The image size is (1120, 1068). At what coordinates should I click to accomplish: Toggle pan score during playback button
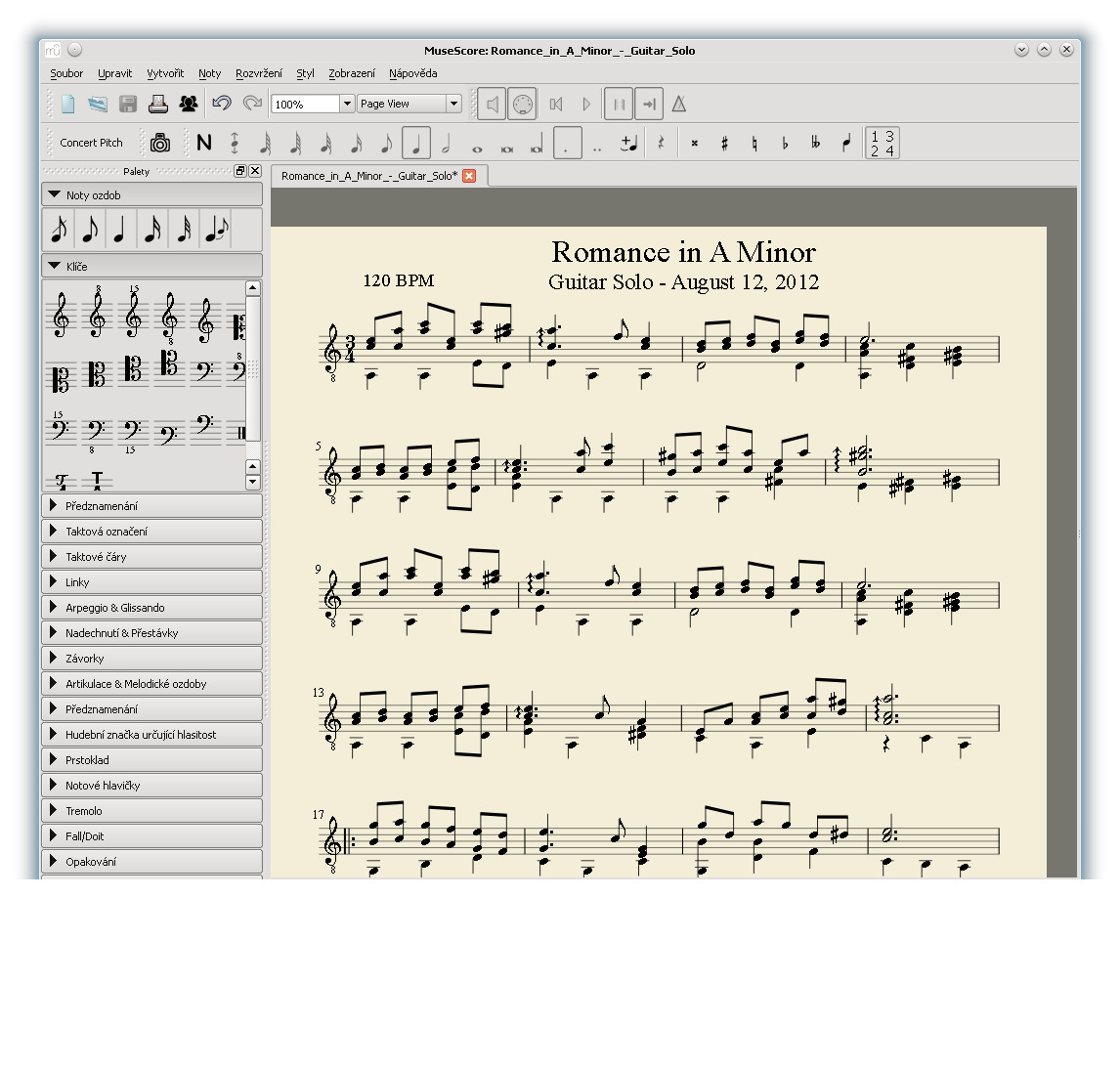point(649,105)
